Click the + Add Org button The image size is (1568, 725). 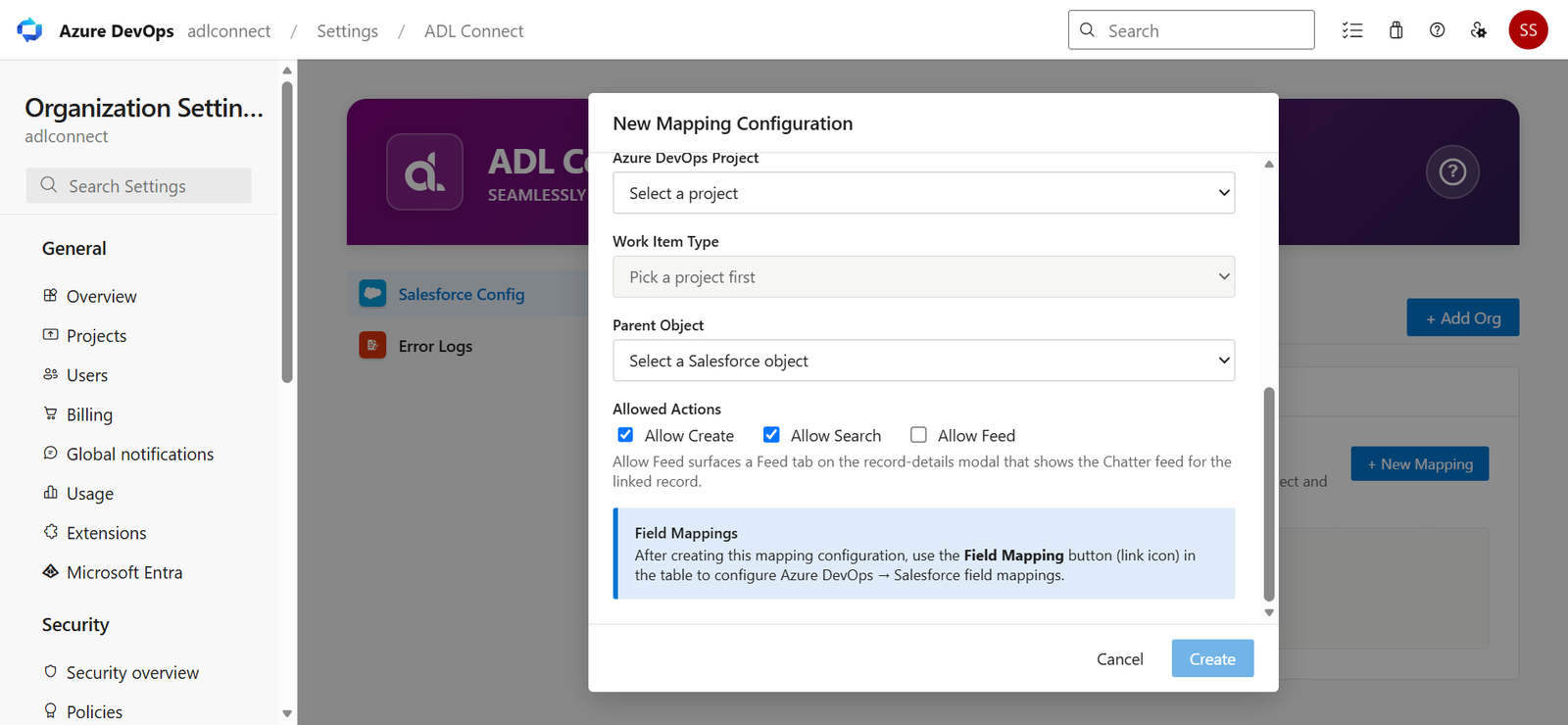(x=1463, y=317)
